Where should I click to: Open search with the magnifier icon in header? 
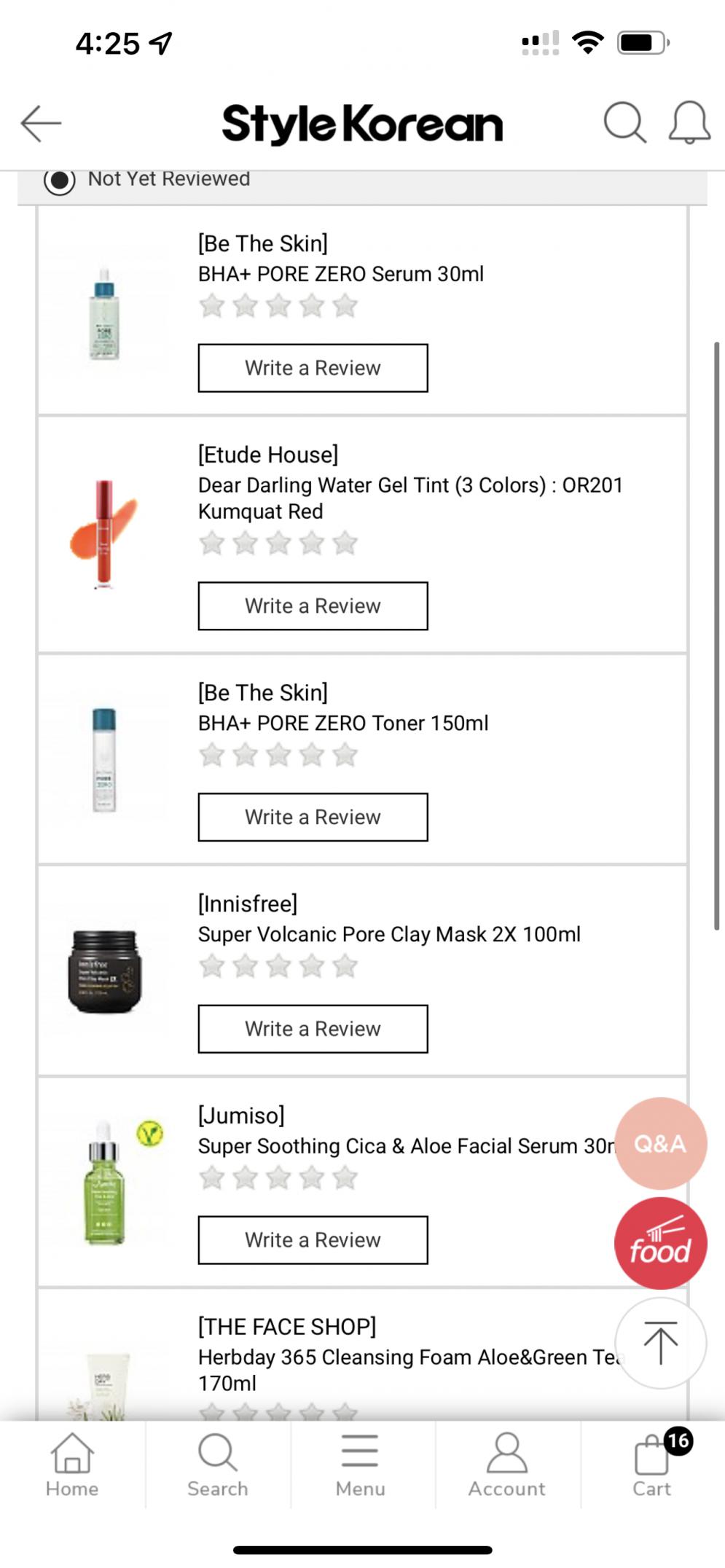click(624, 122)
